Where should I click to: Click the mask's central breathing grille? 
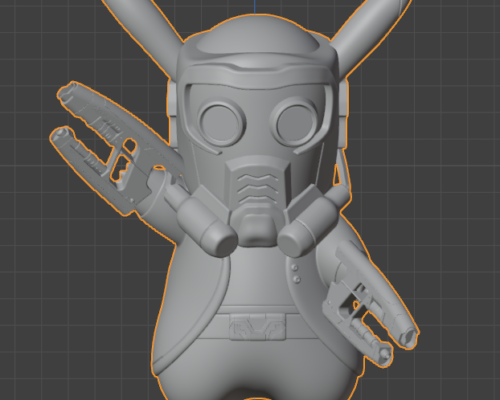tap(257, 188)
